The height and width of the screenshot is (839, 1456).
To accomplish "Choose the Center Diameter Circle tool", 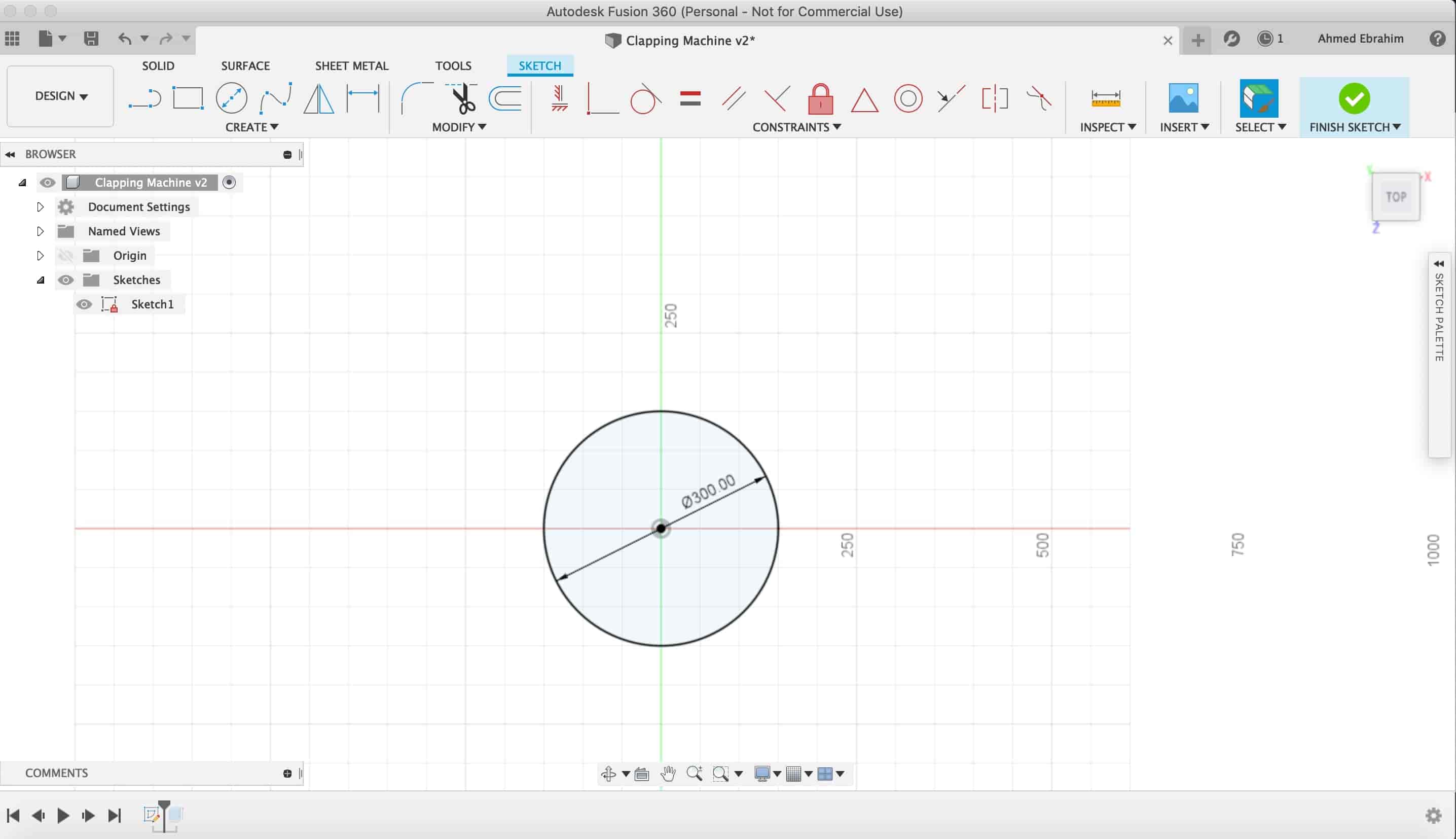I will coord(232,98).
